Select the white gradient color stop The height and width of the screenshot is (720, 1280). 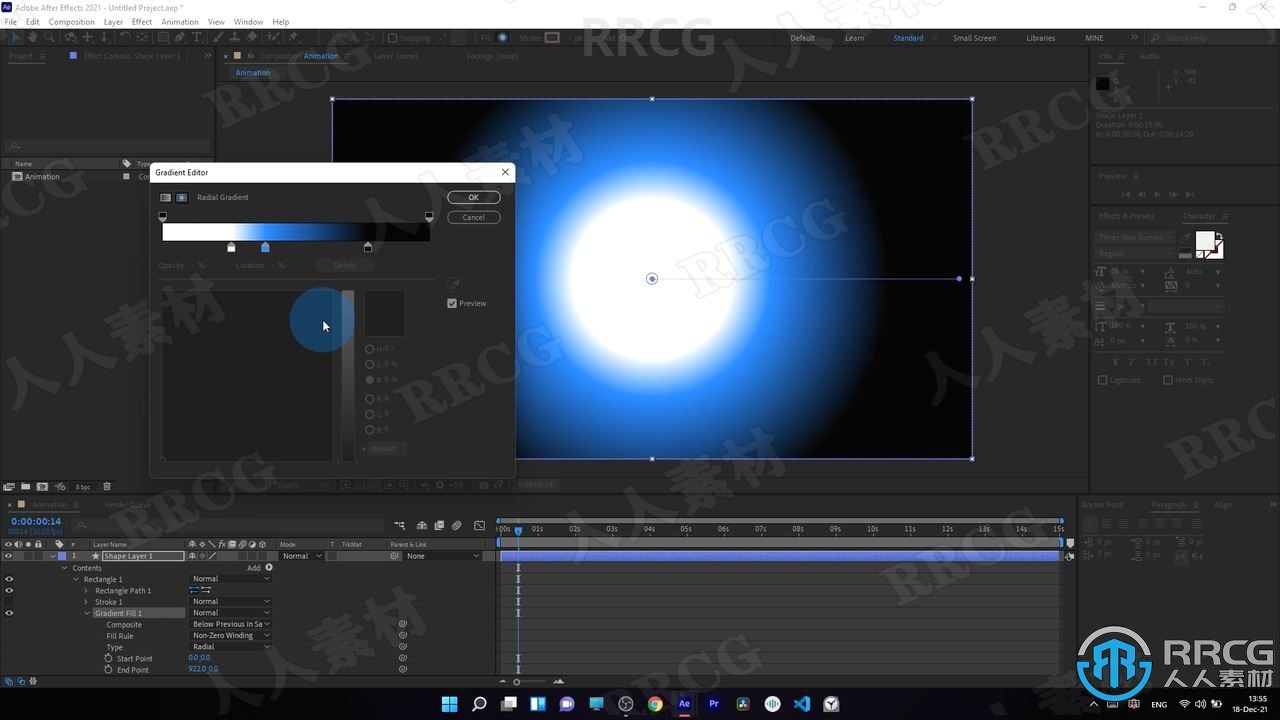coord(231,247)
